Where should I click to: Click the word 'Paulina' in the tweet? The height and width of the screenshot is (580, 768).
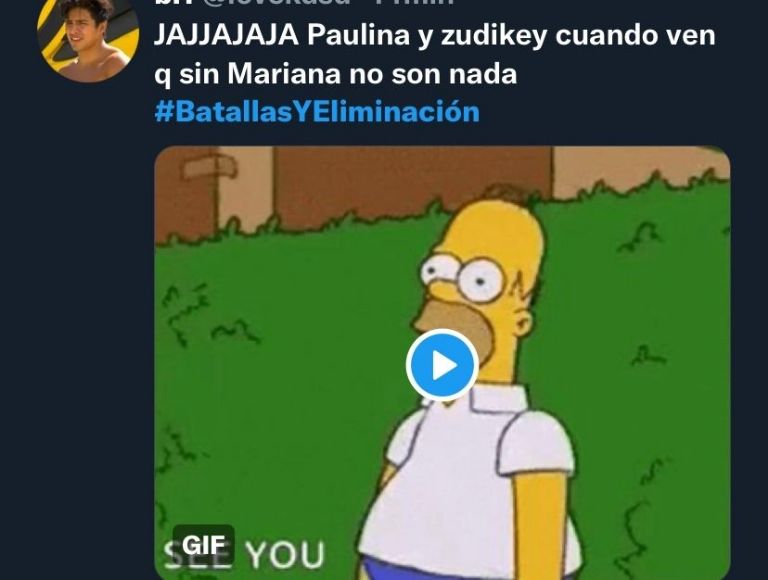tap(359, 36)
